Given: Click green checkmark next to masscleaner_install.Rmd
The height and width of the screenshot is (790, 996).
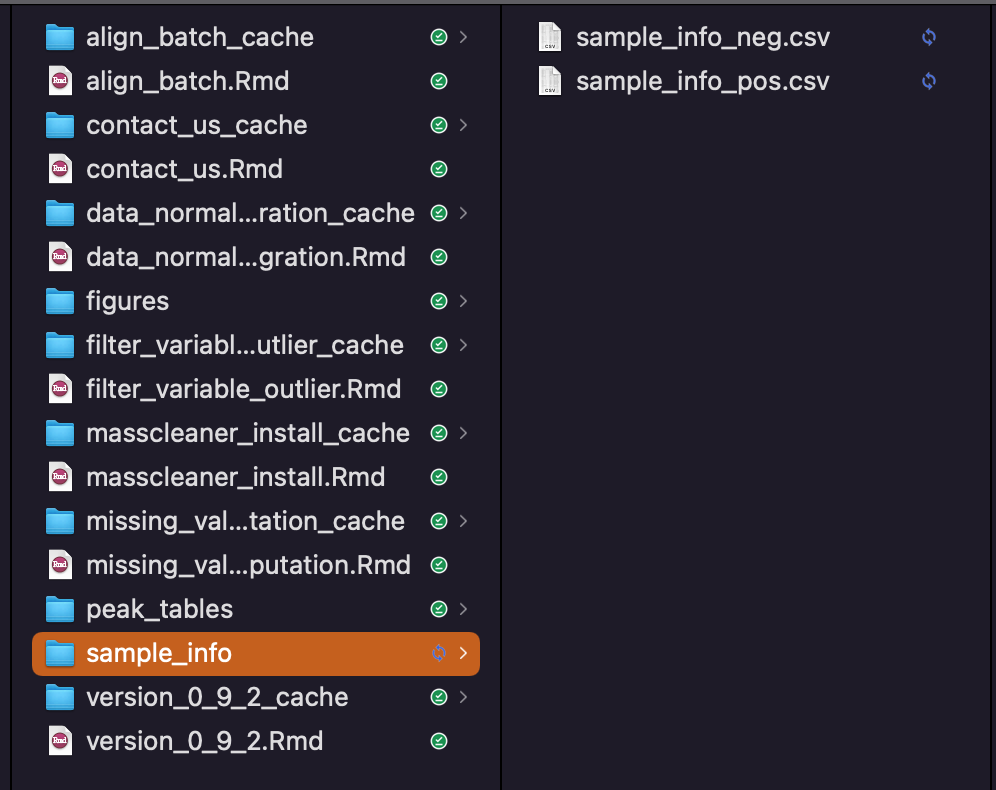Looking at the screenshot, I should tap(439, 477).
